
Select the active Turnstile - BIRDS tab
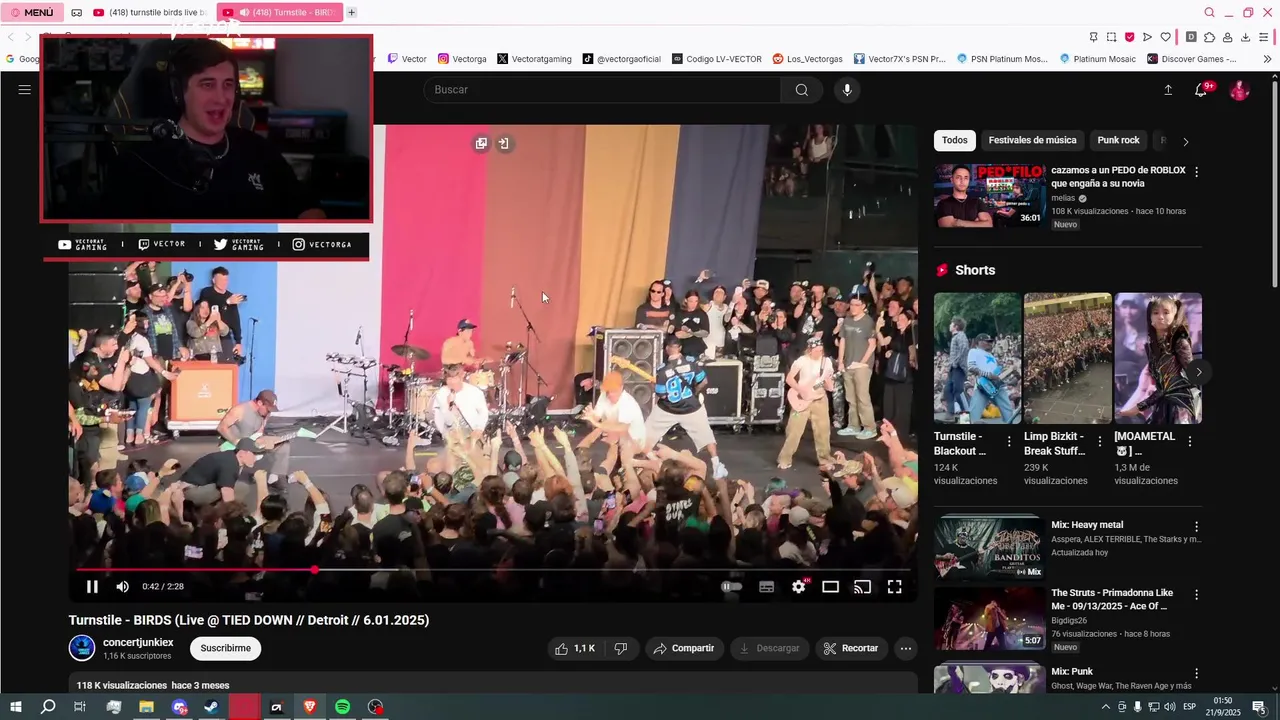[x=280, y=12]
